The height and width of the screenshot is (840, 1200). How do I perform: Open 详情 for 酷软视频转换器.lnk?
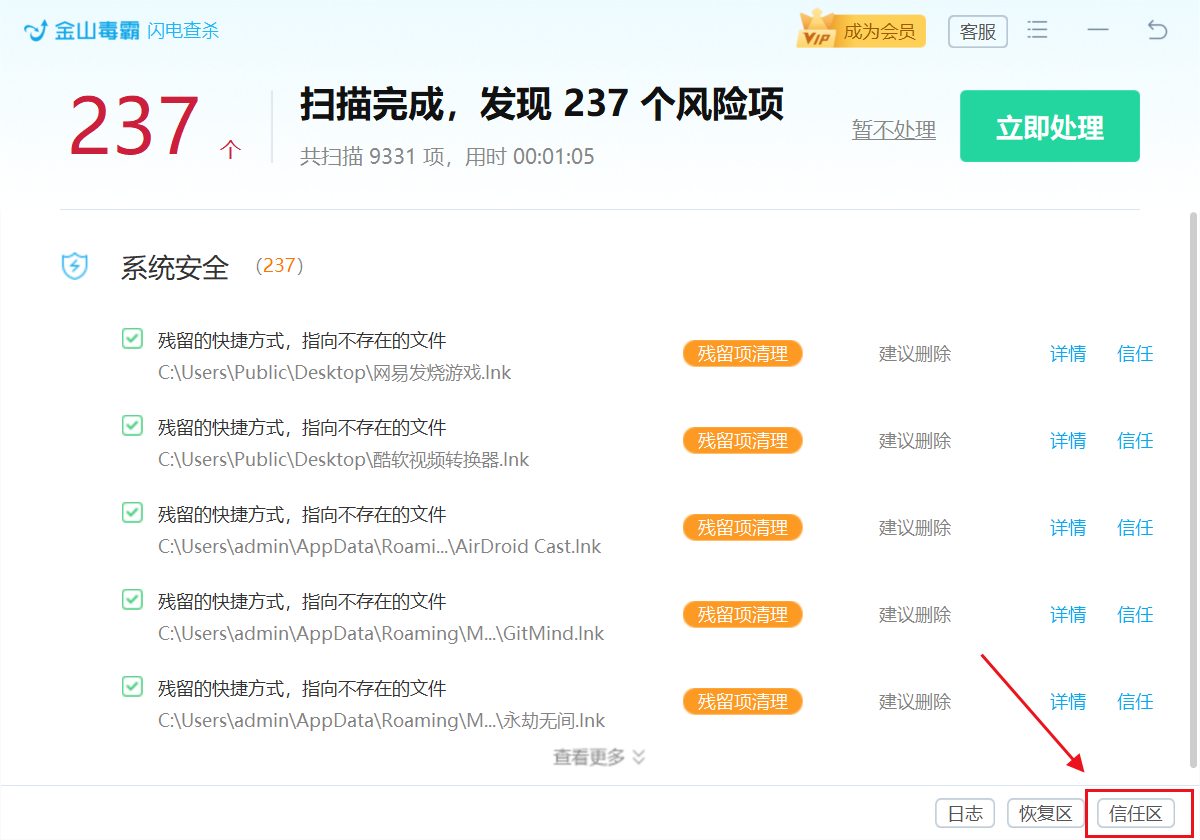point(1068,441)
